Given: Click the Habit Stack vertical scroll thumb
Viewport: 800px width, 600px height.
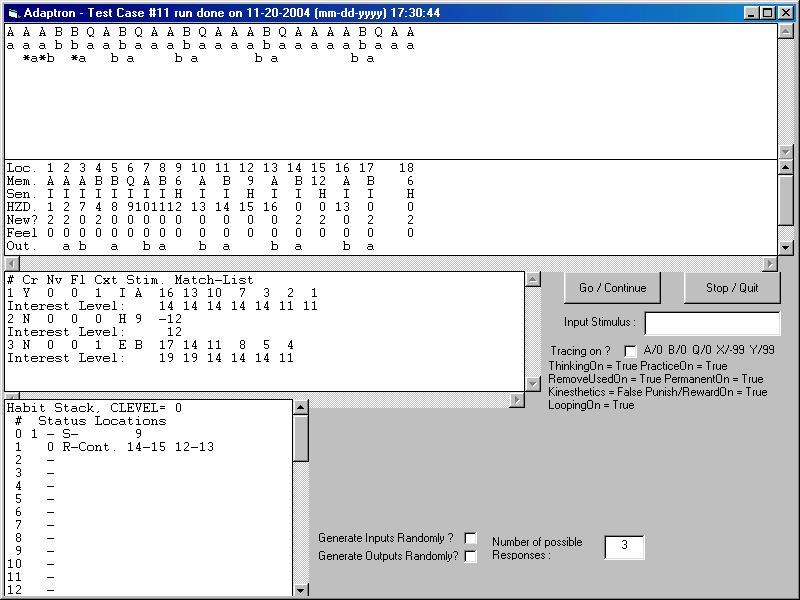Looking at the screenshot, I should (x=301, y=438).
